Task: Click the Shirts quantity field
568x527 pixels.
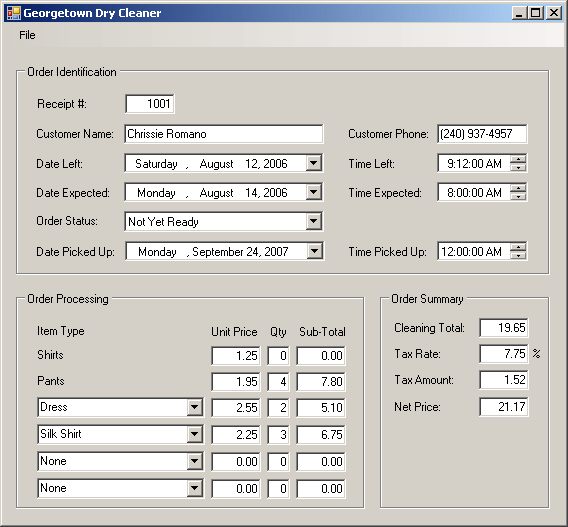Action: tap(278, 356)
